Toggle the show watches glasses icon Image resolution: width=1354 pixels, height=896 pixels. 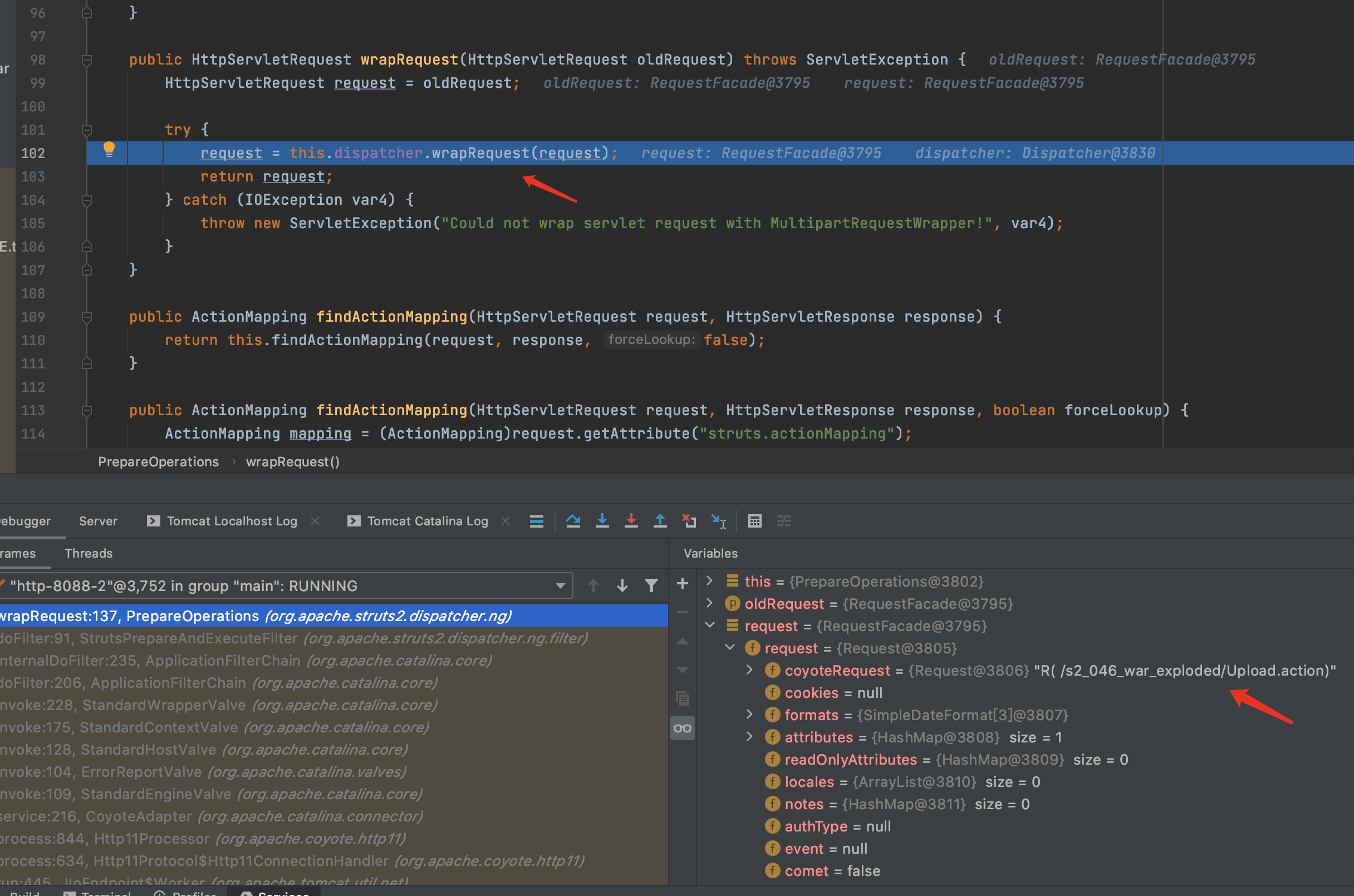point(682,728)
